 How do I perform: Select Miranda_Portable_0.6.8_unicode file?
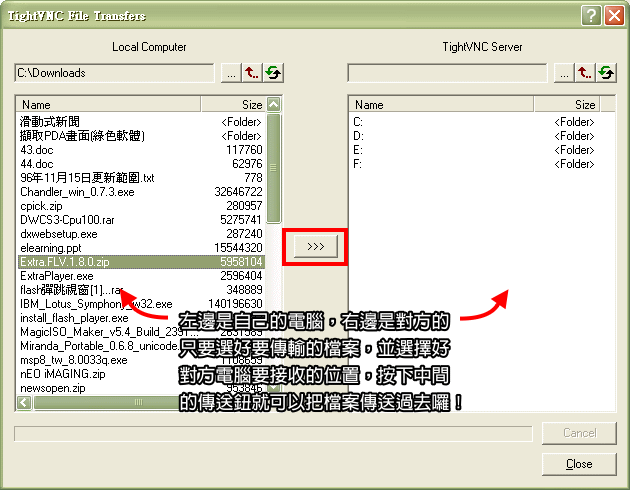pos(141,346)
